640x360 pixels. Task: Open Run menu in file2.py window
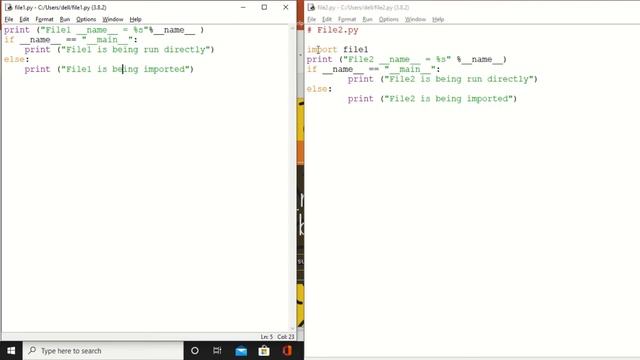pyautogui.click(x=367, y=19)
